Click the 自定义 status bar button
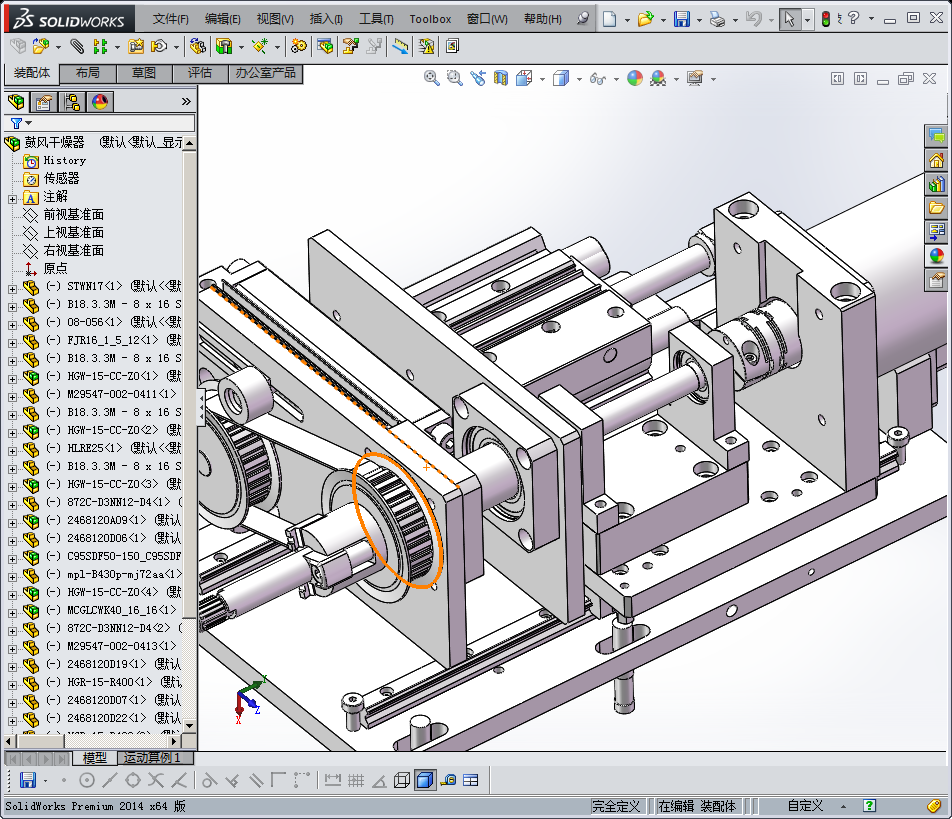 [804, 806]
